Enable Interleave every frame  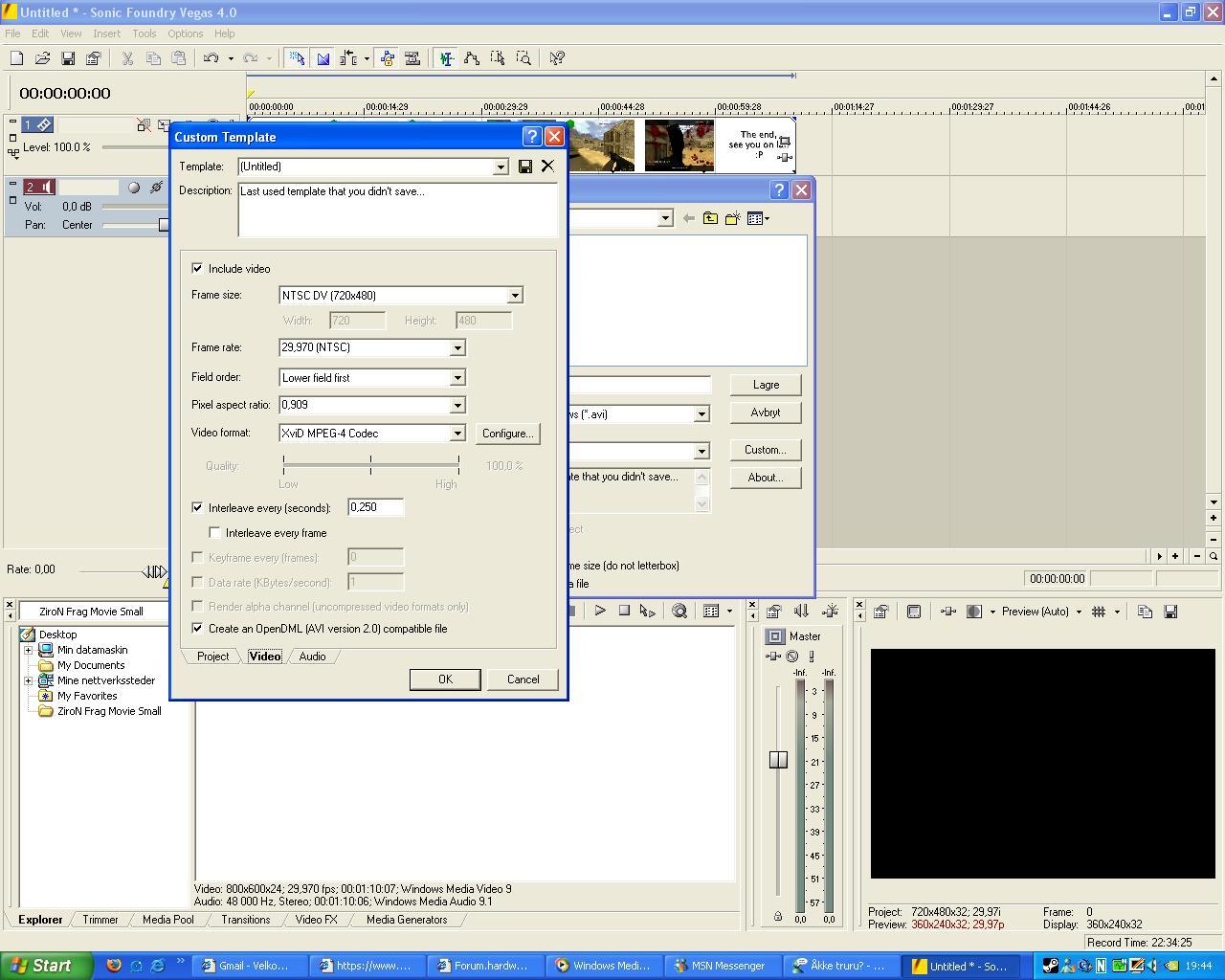pos(214,533)
